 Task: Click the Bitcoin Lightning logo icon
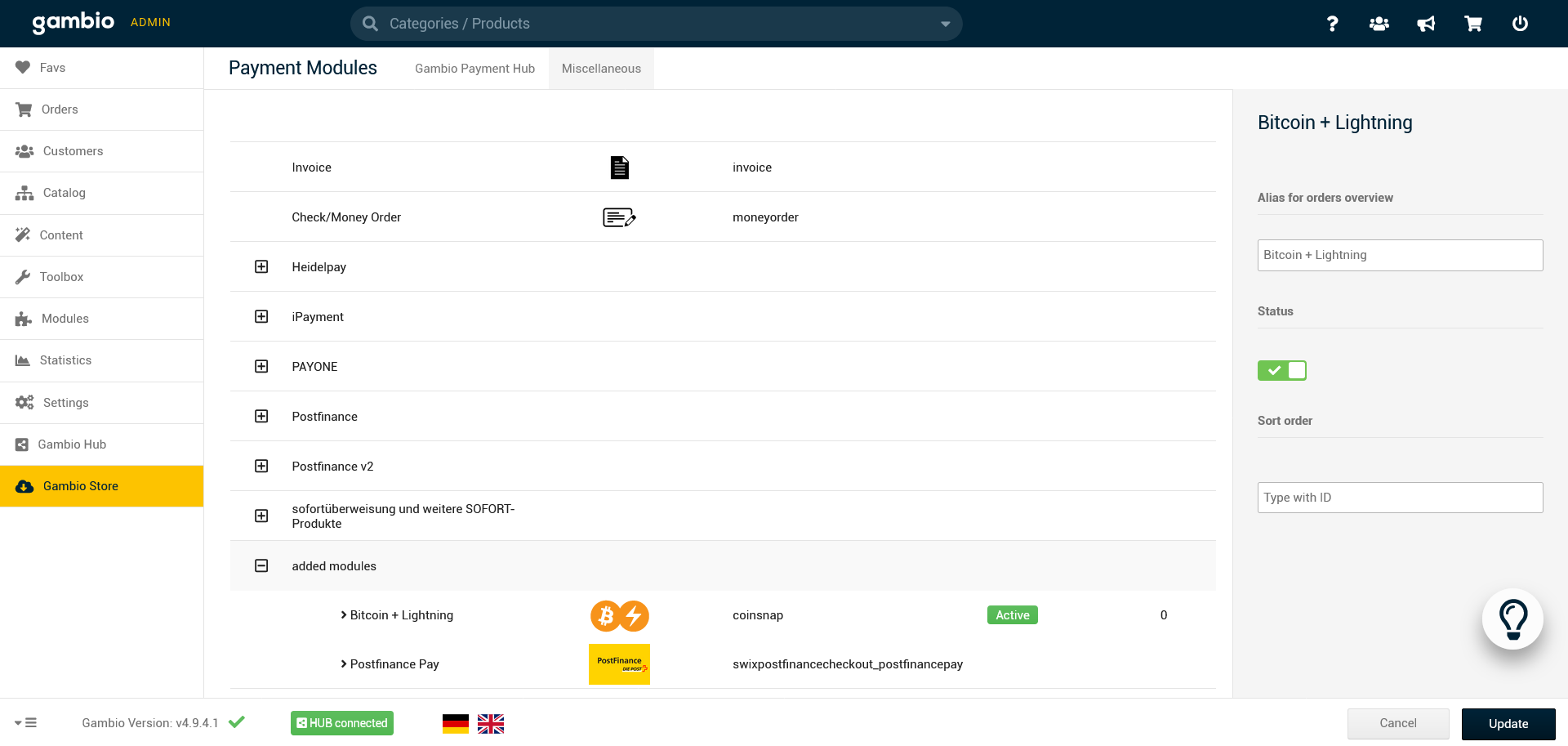tap(620, 615)
